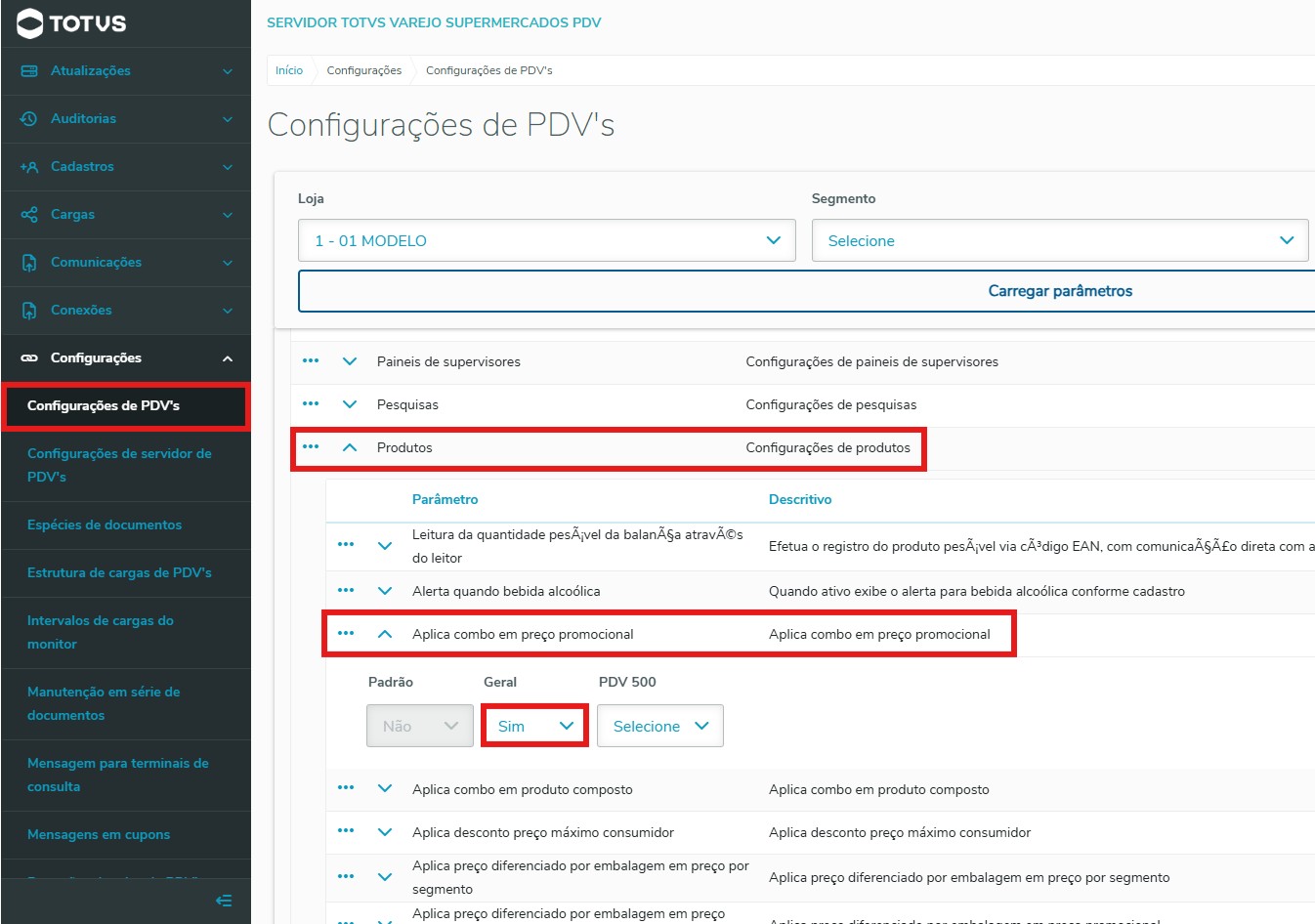Click the Atualizações sidebar icon
The width and height of the screenshot is (1315, 924).
point(29,71)
